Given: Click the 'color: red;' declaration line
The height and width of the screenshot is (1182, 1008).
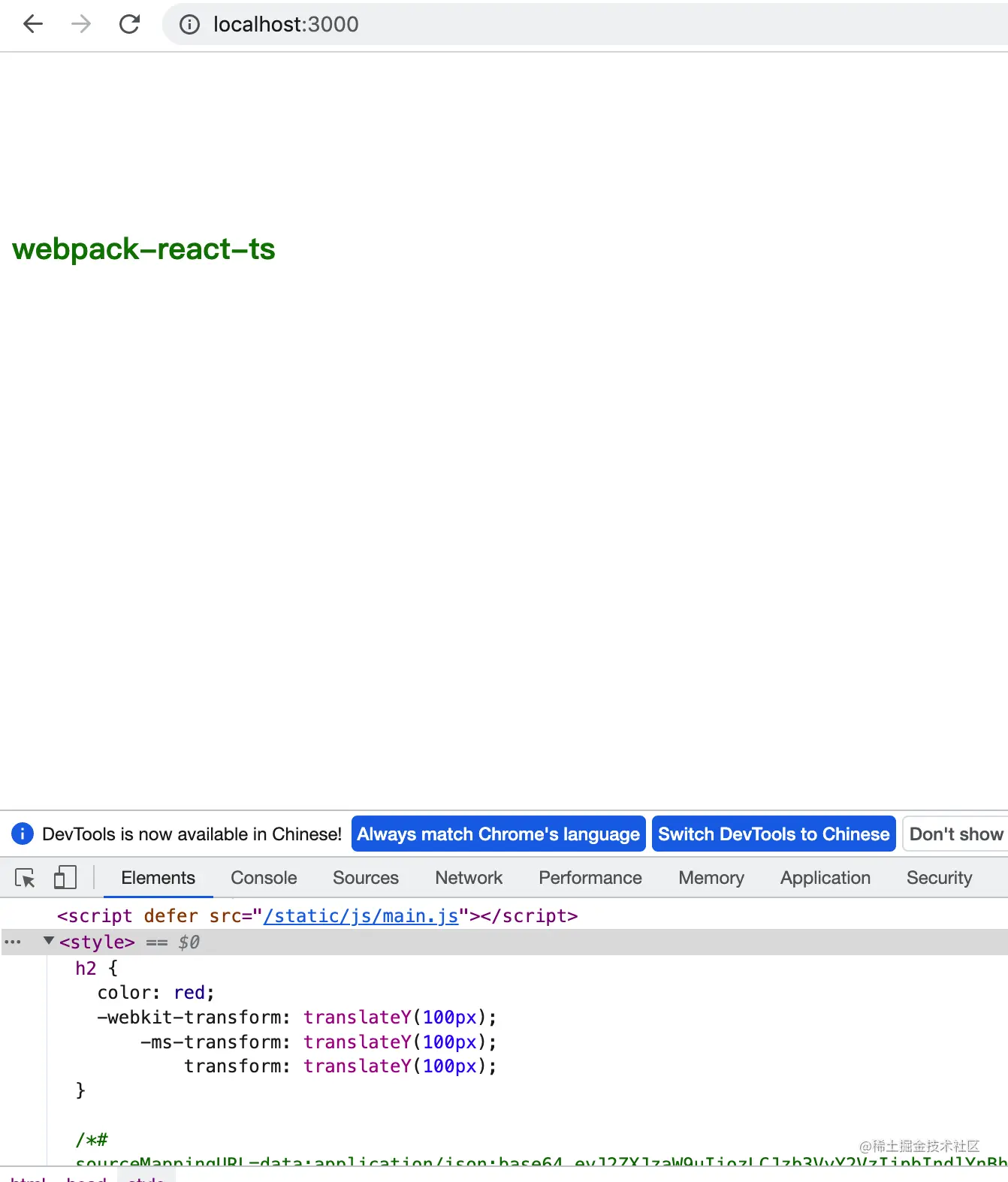Looking at the screenshot, I should coord(156,993).
